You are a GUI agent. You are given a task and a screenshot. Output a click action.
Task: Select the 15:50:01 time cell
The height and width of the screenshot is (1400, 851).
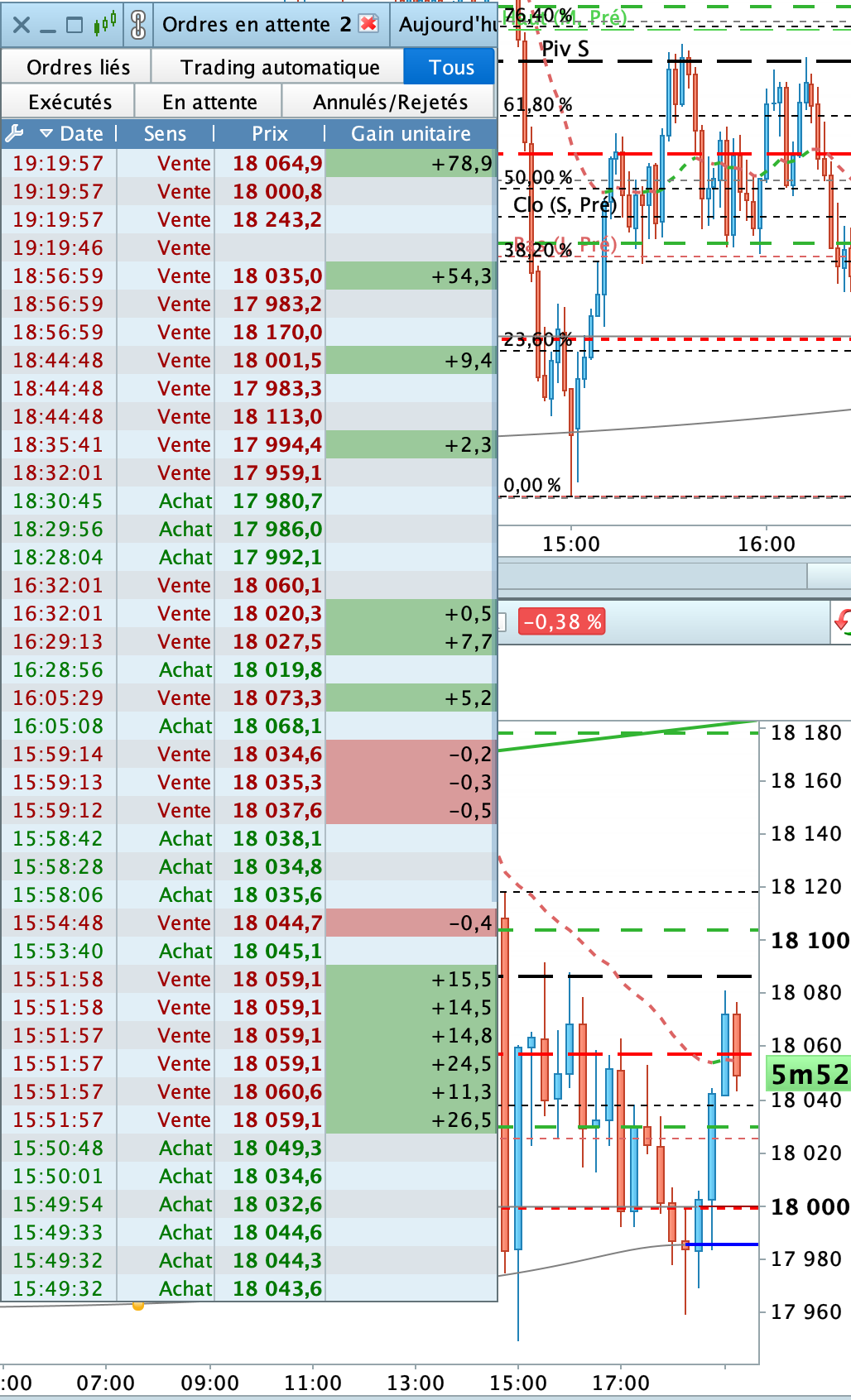point(58,1176)
